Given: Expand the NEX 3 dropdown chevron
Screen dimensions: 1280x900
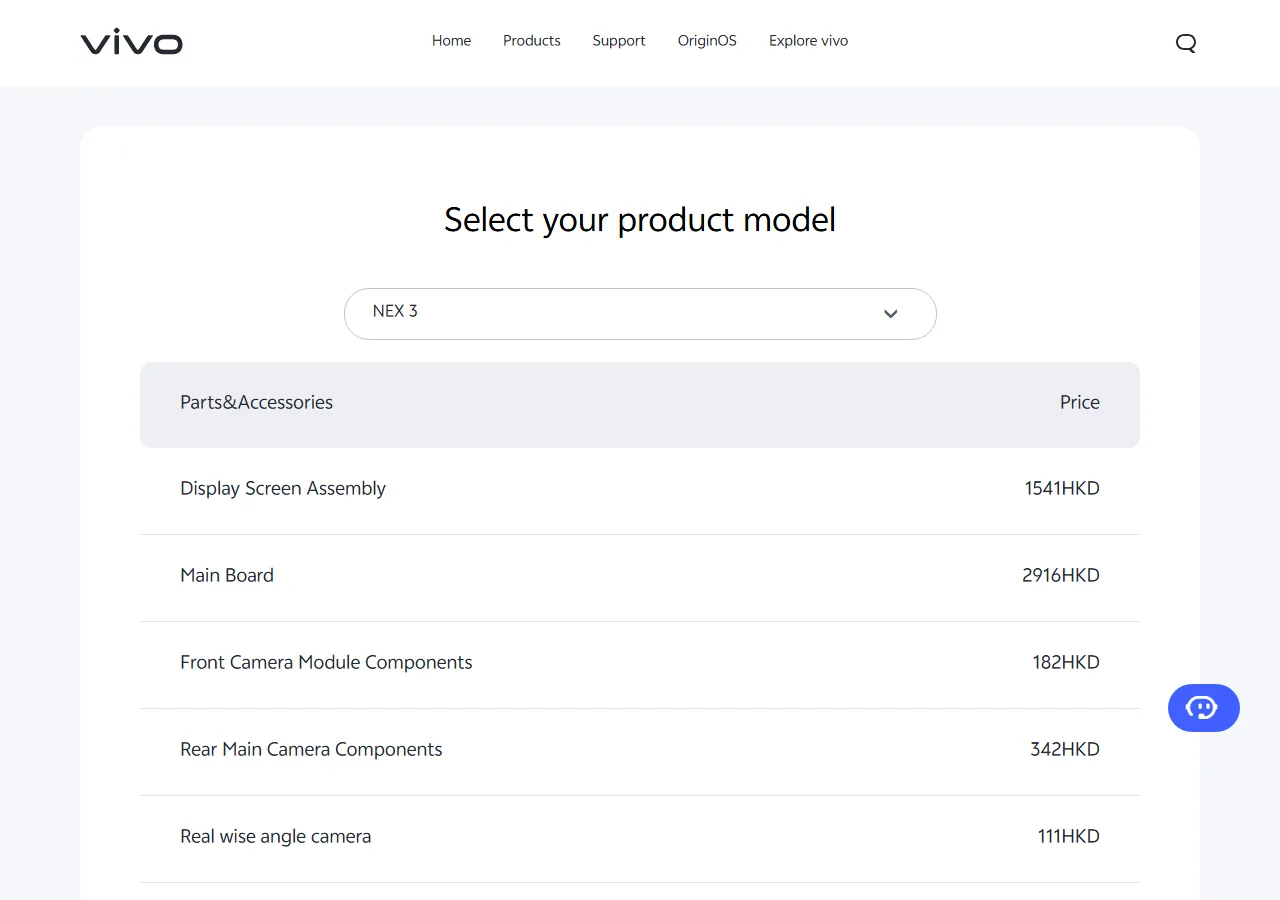Looking at the screenshot, I should (891, 314).
